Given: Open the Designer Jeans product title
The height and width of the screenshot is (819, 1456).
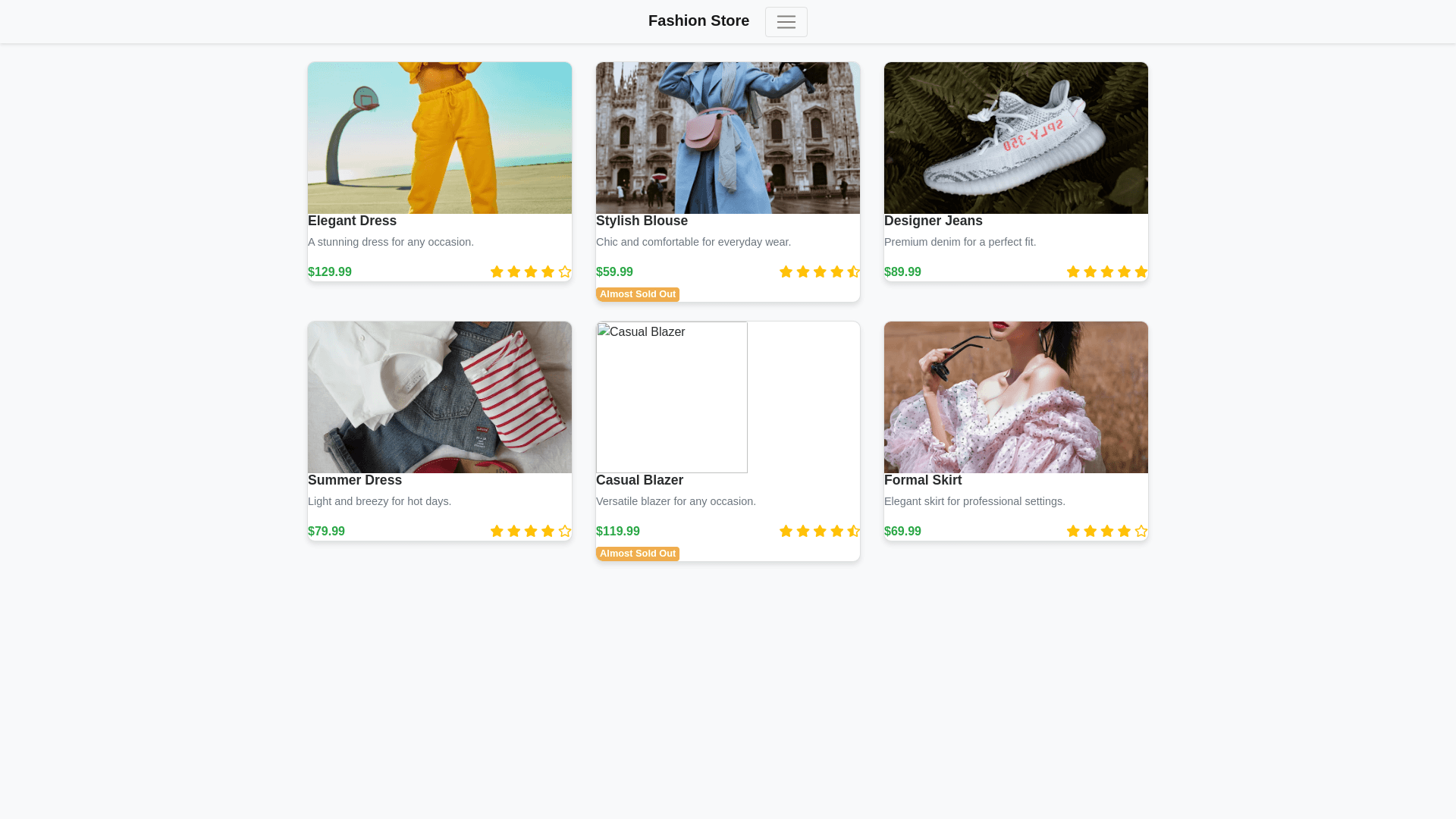Looking at the screenshot, I should [933, 221].
